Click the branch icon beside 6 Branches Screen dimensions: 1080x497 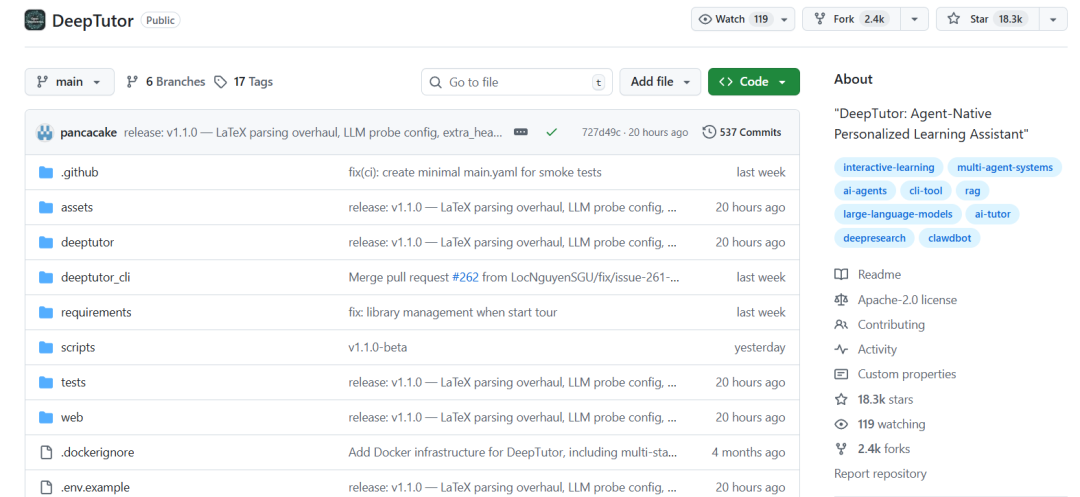point(132,82)
